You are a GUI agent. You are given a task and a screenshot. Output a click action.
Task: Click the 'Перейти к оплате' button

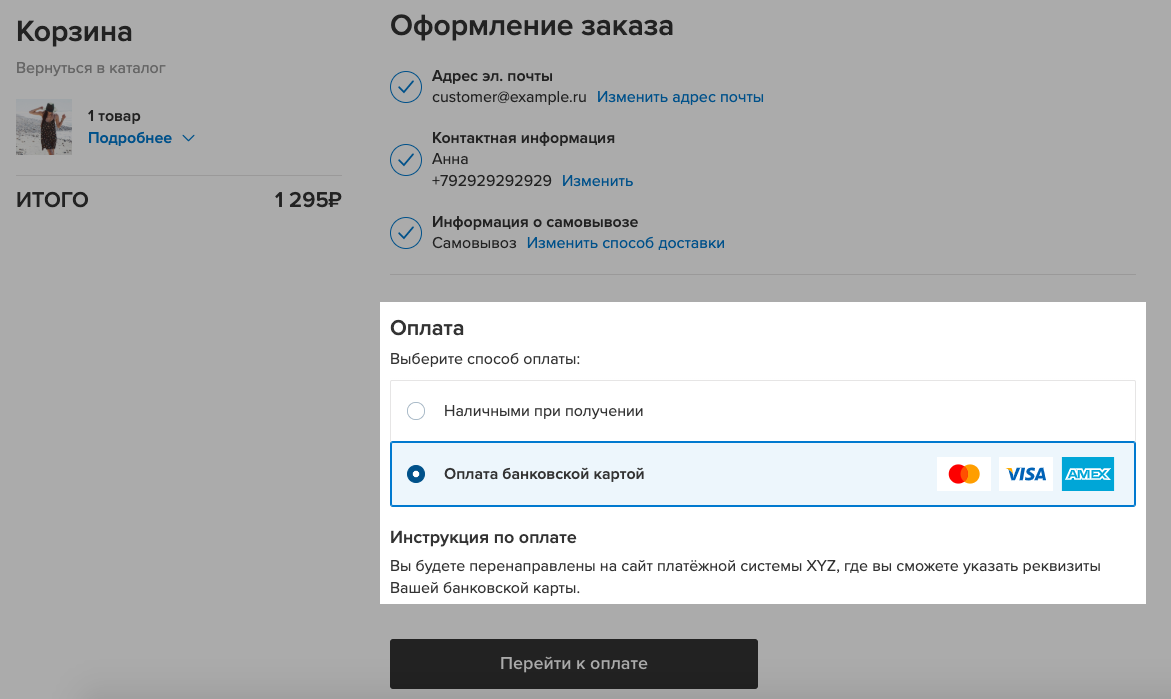point(574,663)
